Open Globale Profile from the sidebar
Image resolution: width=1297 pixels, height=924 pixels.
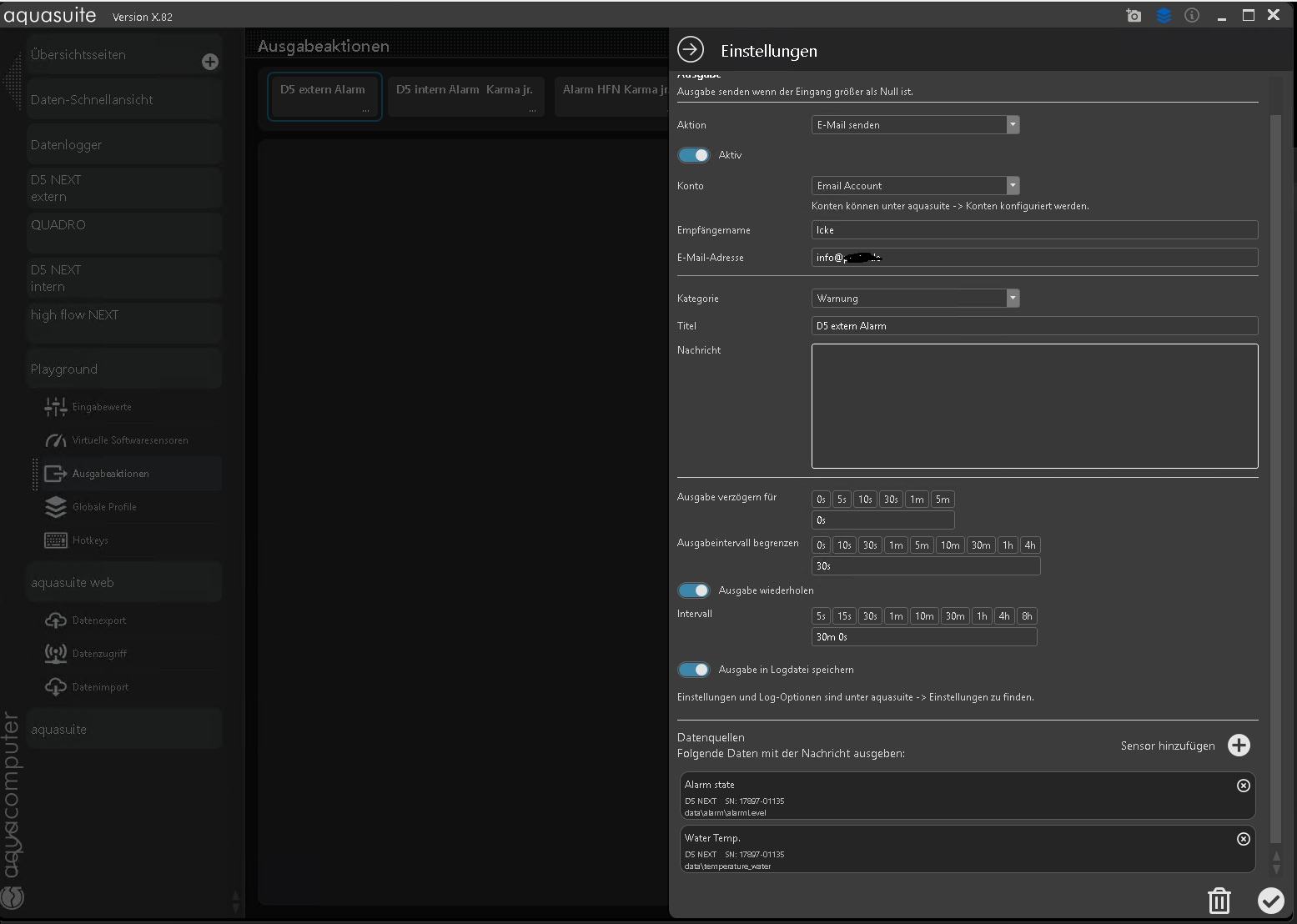(x=131, y=507)
